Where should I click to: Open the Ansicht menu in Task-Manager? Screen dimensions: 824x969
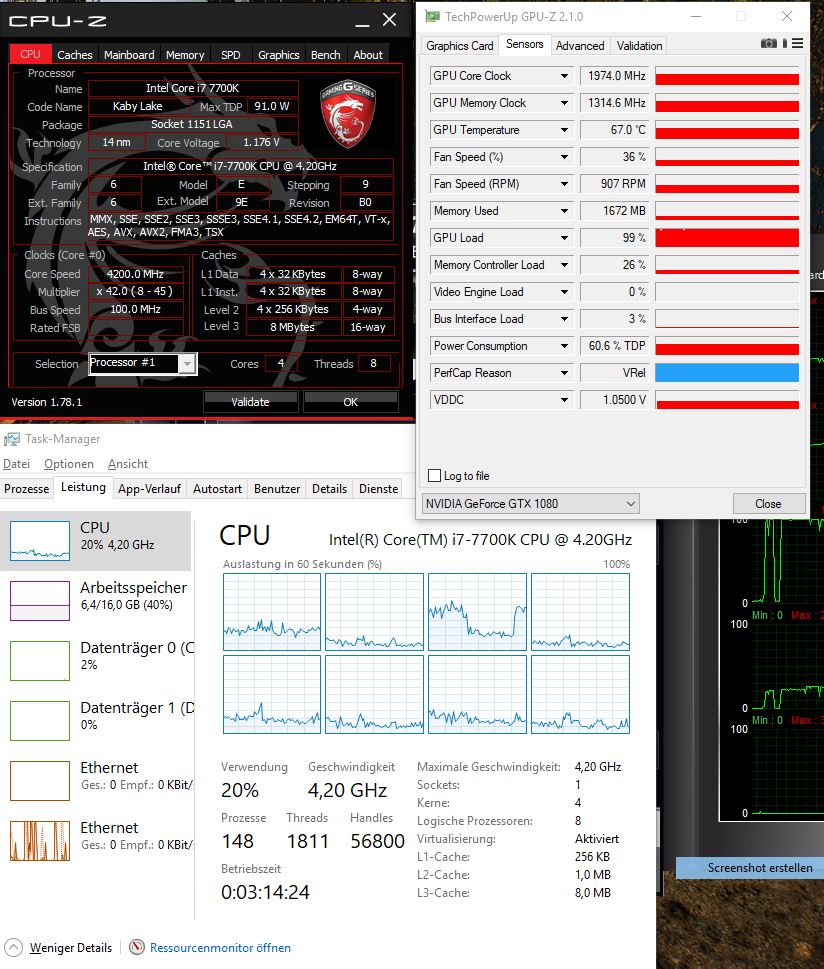pos(128,464)
